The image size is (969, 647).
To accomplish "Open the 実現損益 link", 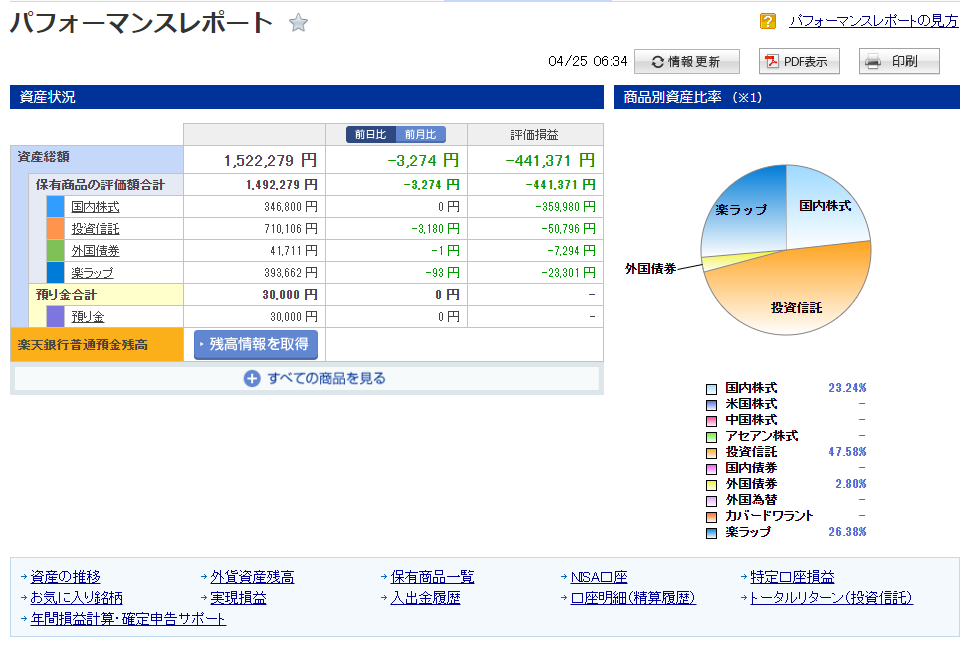I will [x=239, y=598].
